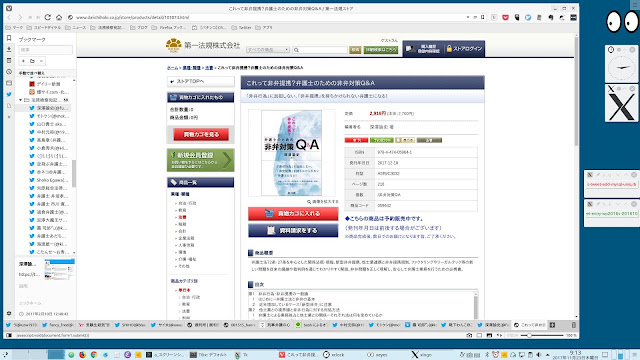Image resolution: width=640 pixels, height=360 pixels.
Task: Open a new tab with plus button
Action: [552, 325]
